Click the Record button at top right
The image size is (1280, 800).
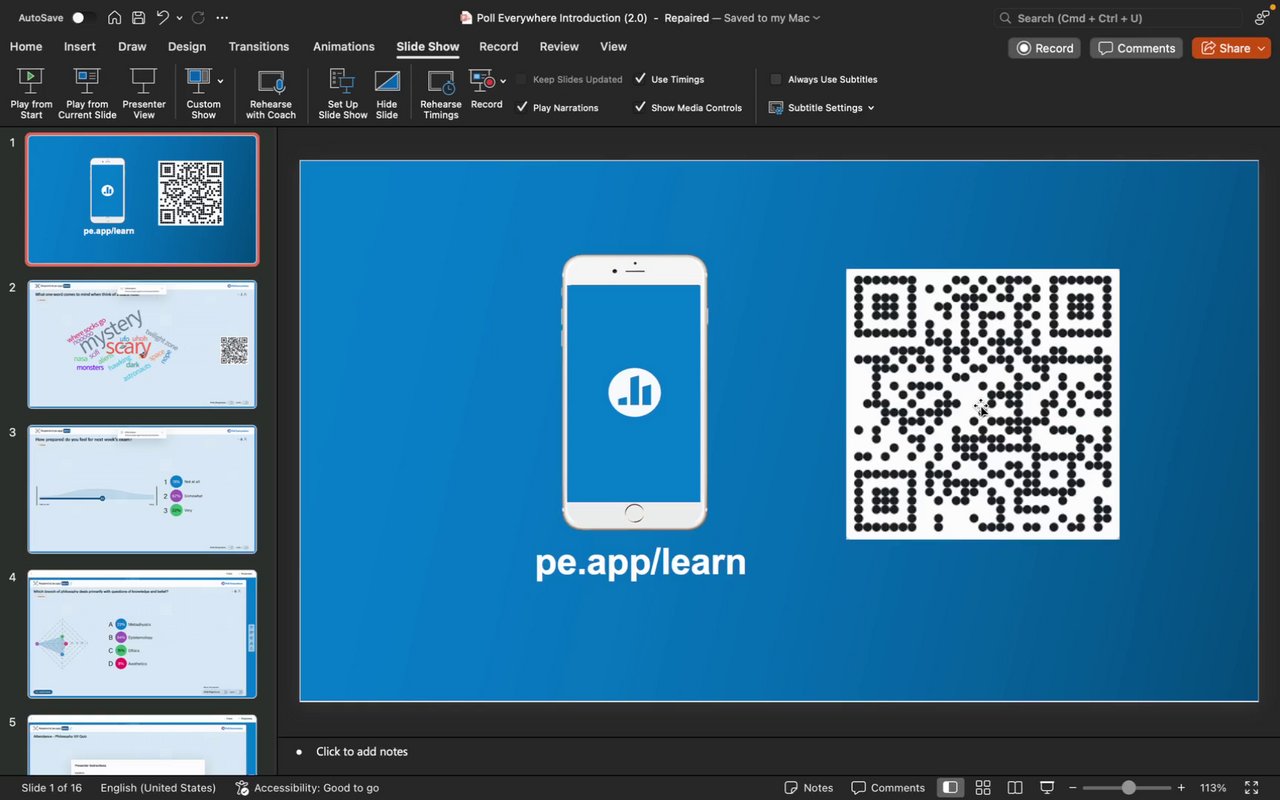pyautogui.click(x=1045, y=48)
